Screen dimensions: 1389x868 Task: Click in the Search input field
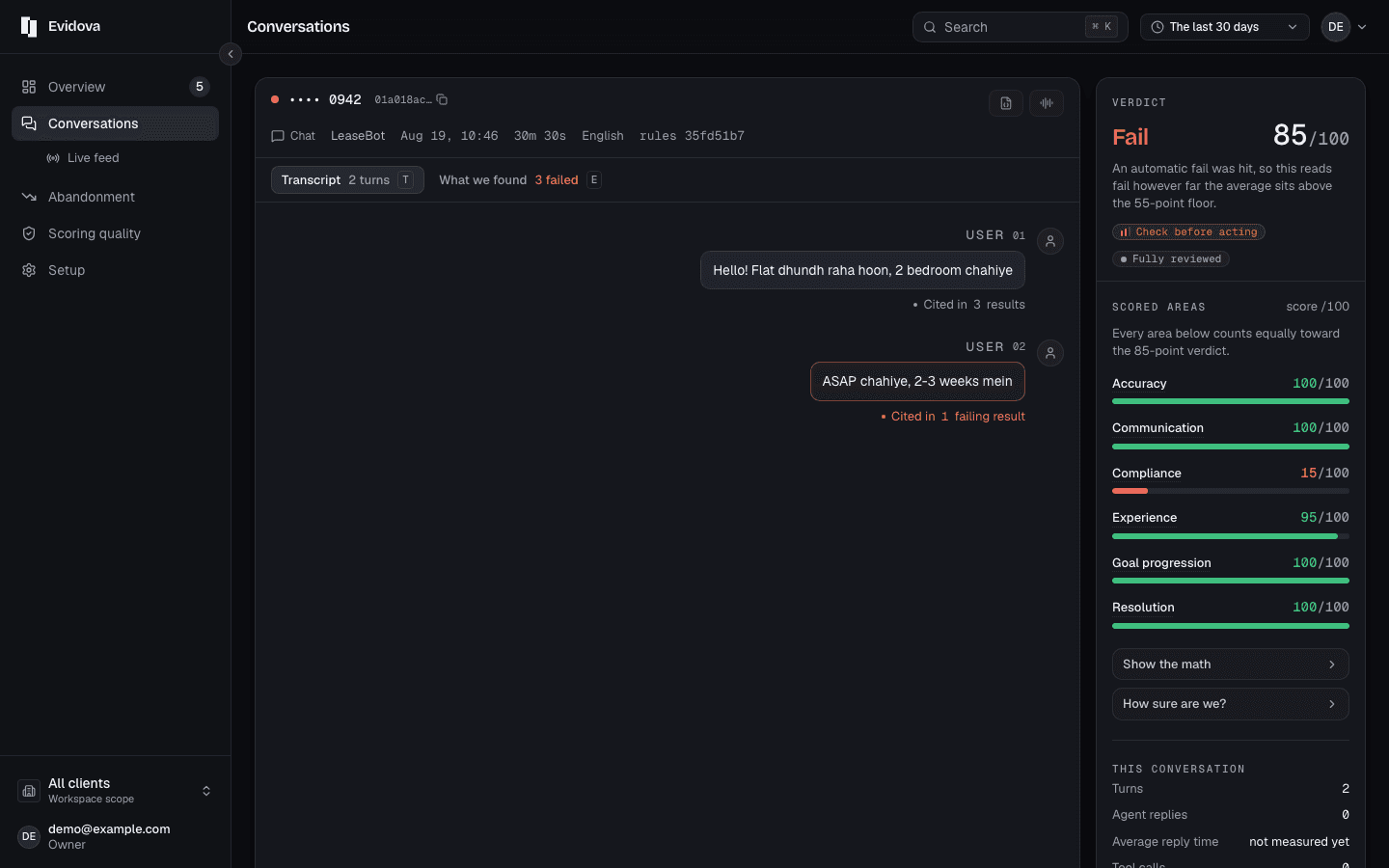click(1020, 27)
